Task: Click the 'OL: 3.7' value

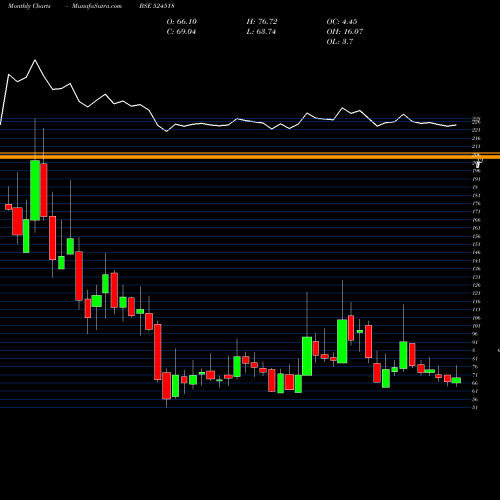Action: pyautogui.click(x=340, y=42)
